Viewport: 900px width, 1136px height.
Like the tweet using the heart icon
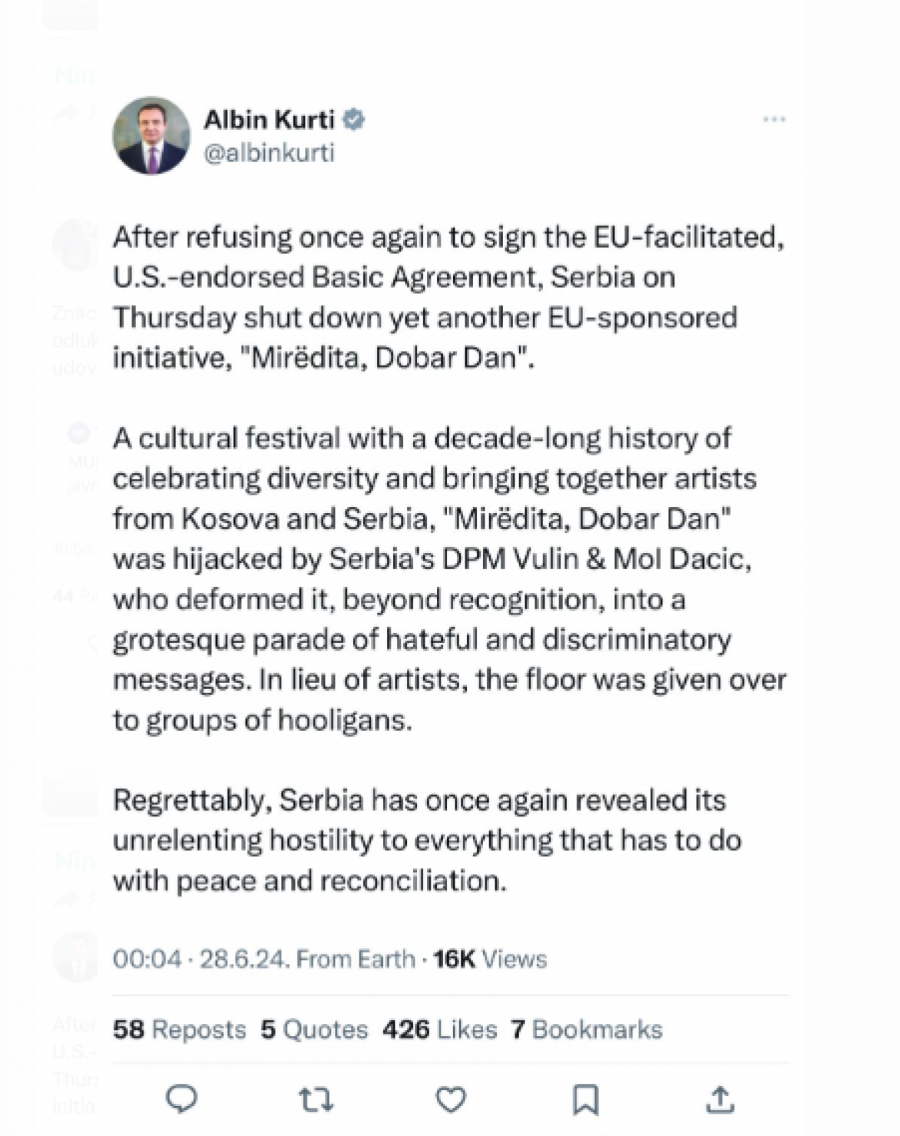[450, 1099]
